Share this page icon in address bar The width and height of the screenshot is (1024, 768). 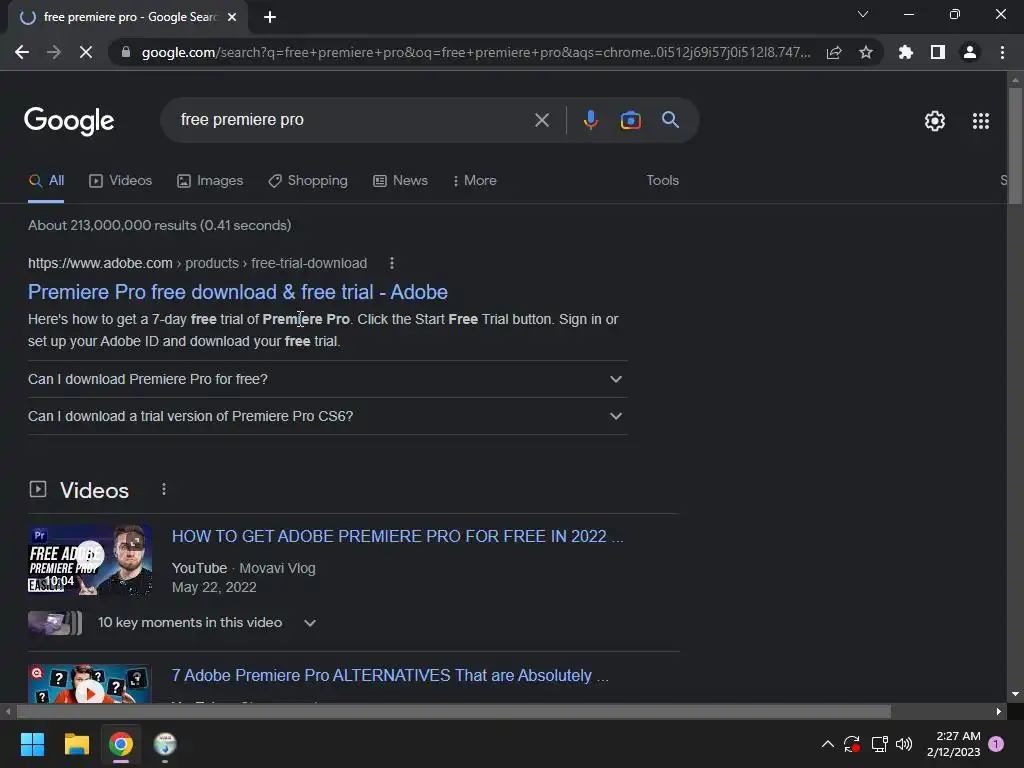(834, 52)
